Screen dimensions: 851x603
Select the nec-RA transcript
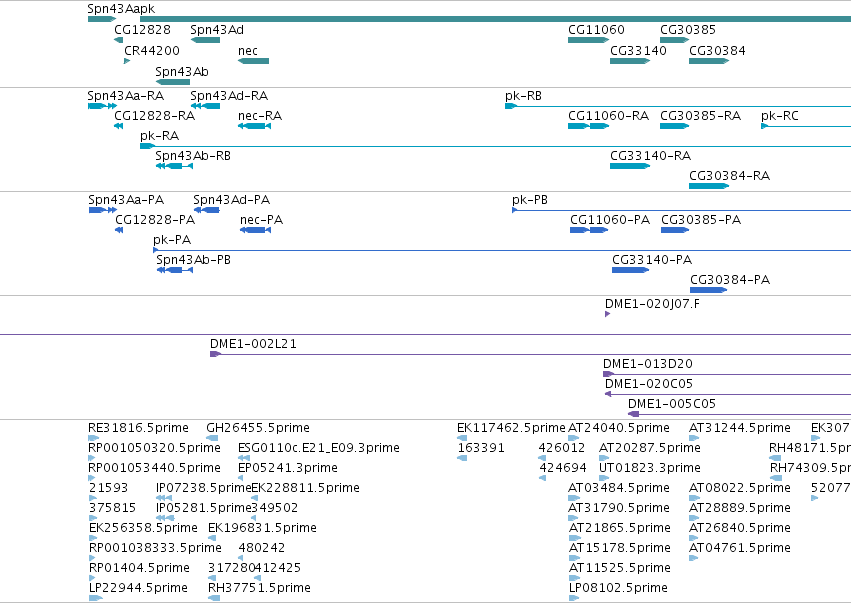pyautogui.click(x=254, y=126)
